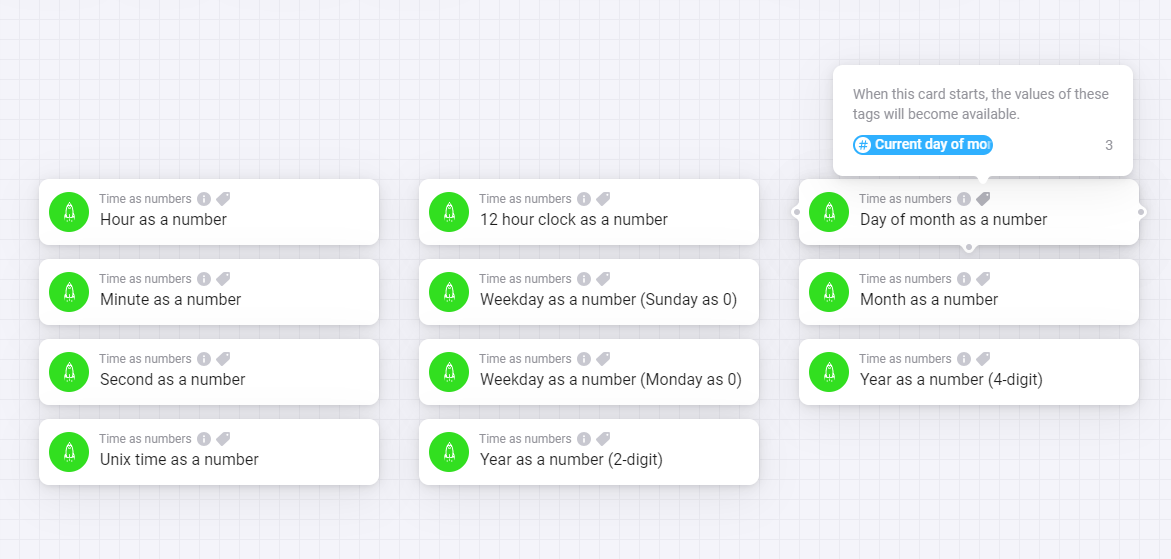Screen dimensions: 1171x559
Task: Click the rocket icon on Hour as a number card
Action: pos(69,212)
